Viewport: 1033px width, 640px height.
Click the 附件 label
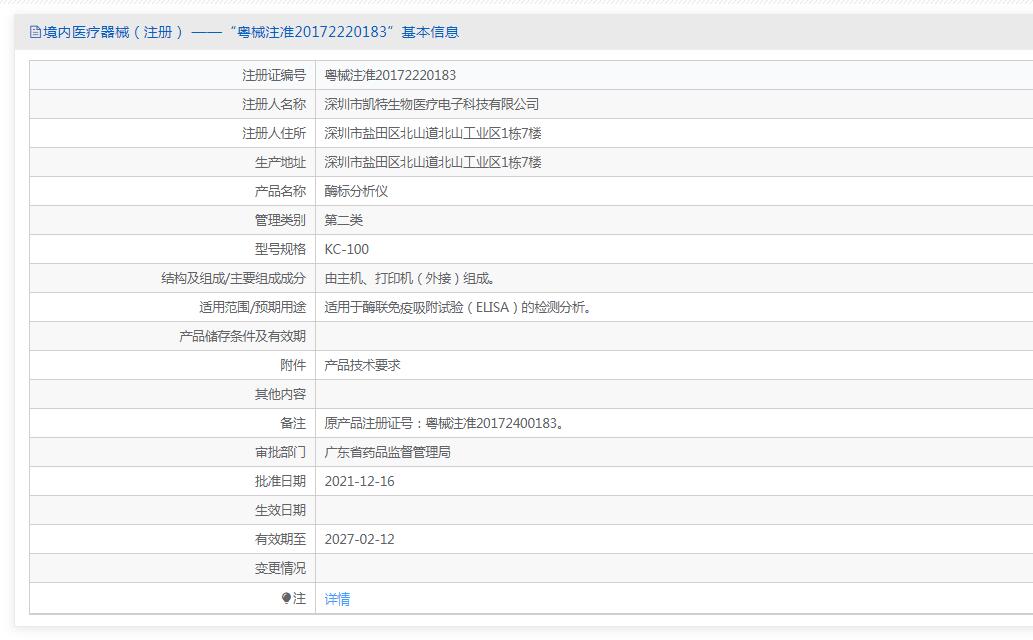(293, 365)
